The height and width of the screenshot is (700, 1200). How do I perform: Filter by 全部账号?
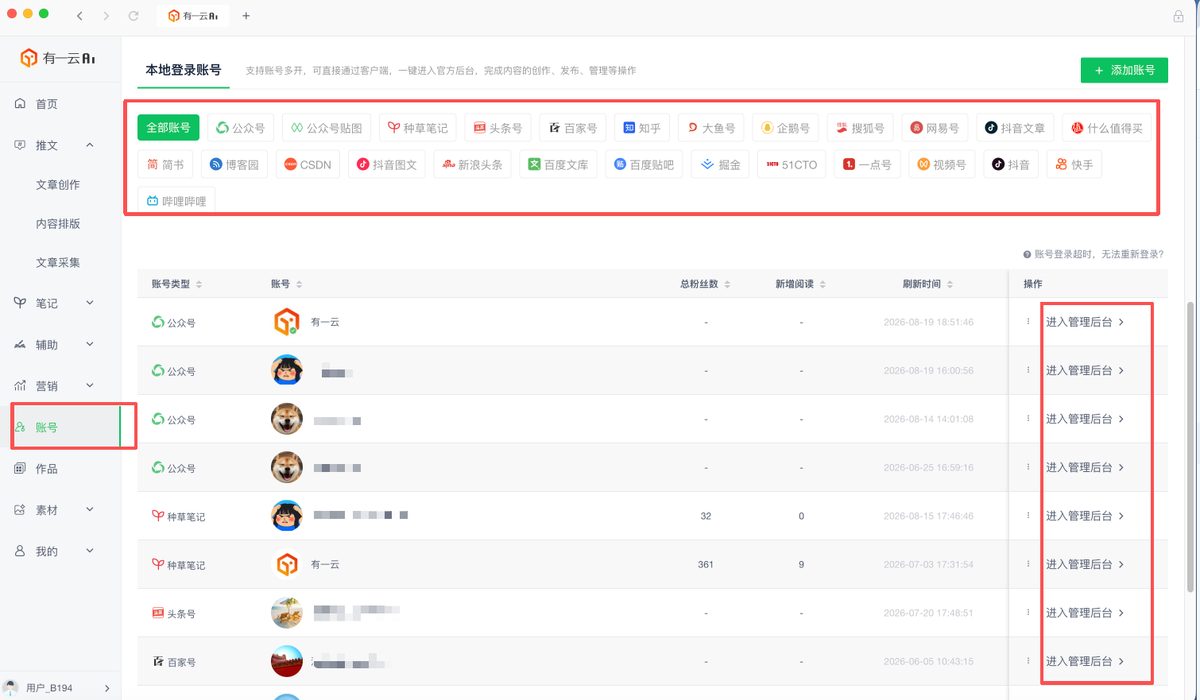coord(168,128)
